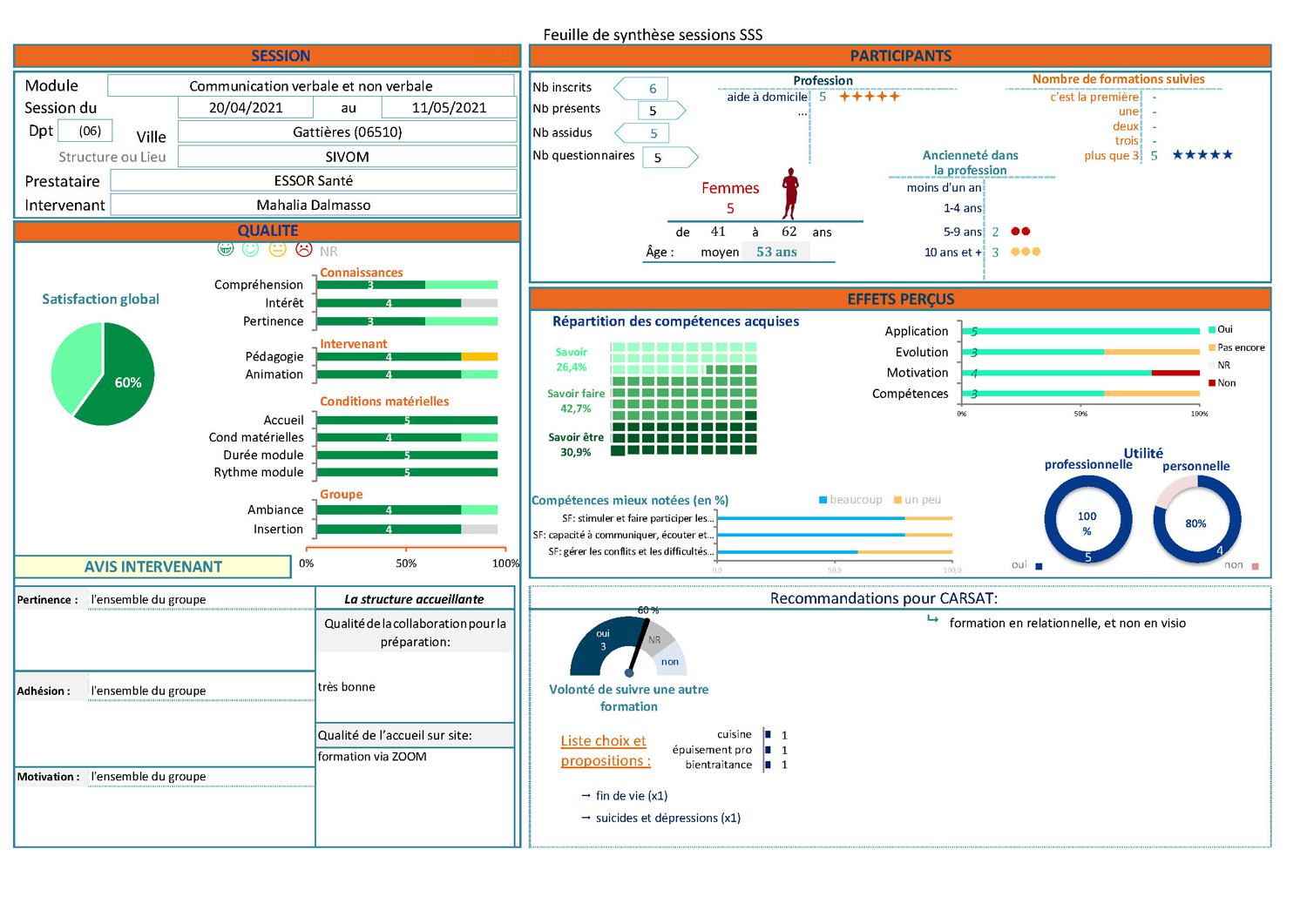The height and width of the screenshot is (924, 1307).
Task: Click the QUALITE section header
Action: pos(267,231)
